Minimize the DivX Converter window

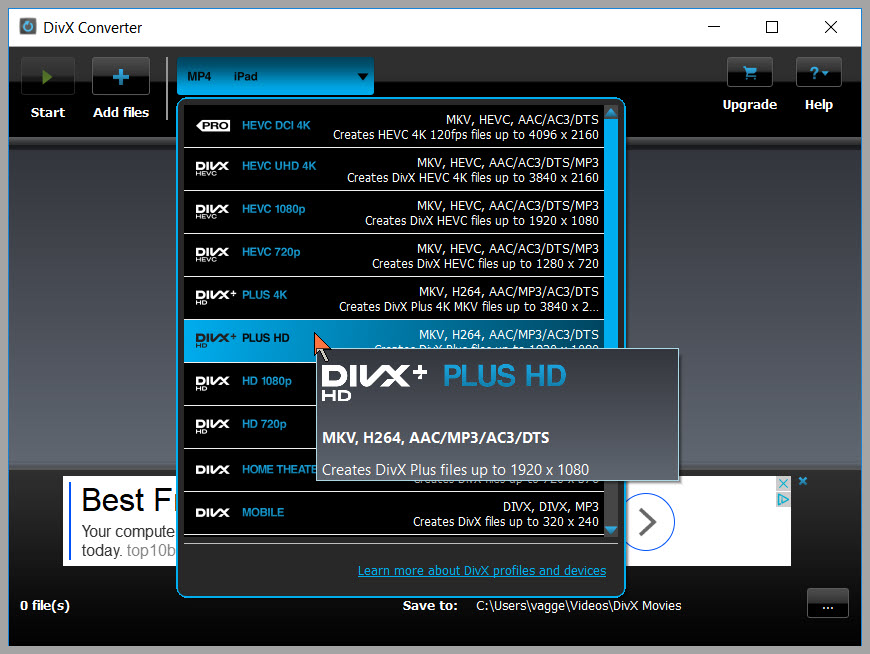pyautogui.click(x=714, y=27)
